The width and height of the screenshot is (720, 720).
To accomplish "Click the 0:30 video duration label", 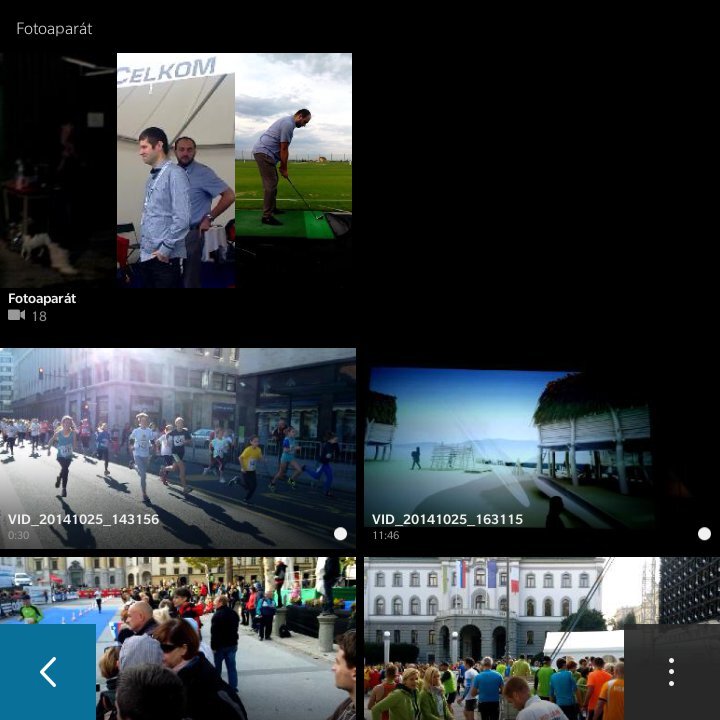I will (x=18, y=536).
